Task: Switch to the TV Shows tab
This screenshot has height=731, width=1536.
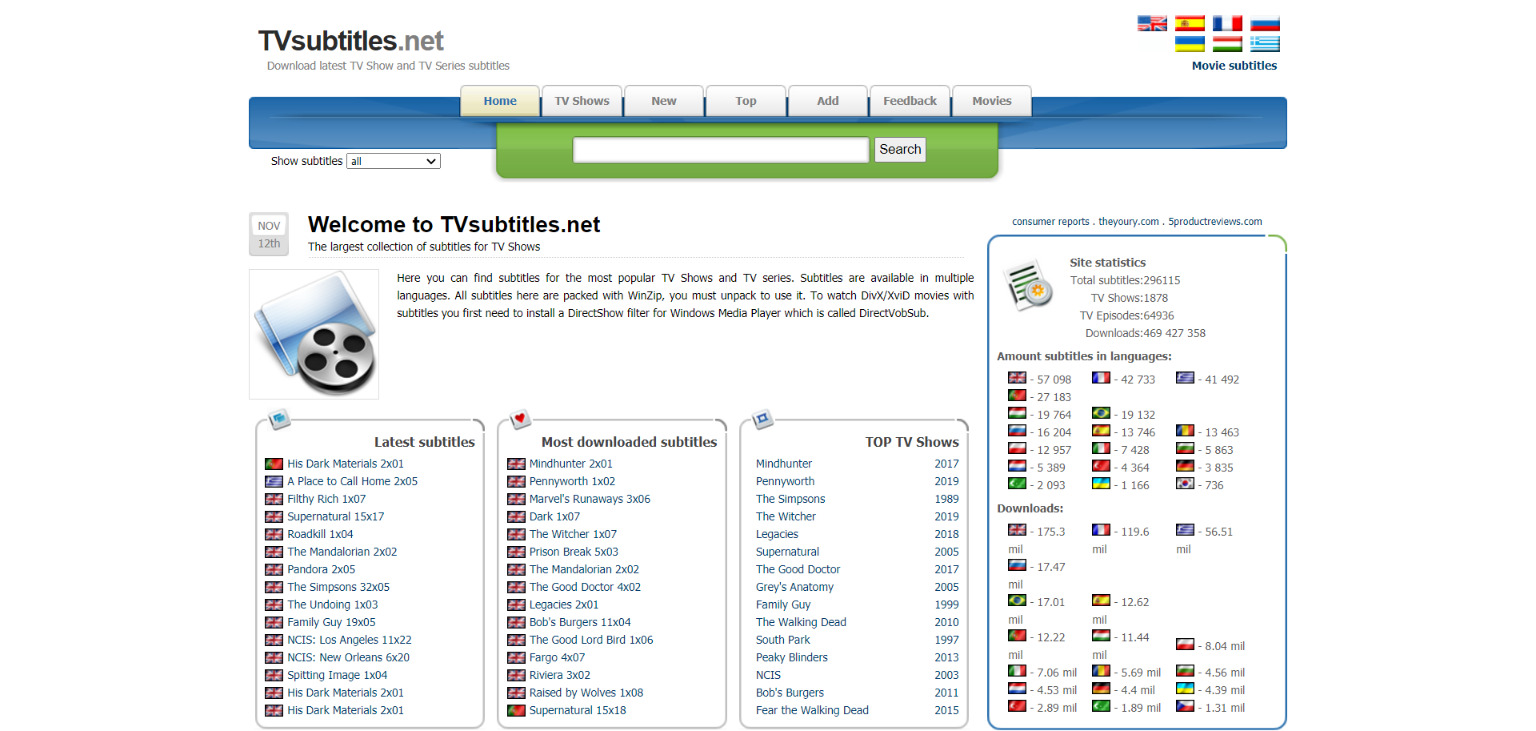Action: point(582,101)
